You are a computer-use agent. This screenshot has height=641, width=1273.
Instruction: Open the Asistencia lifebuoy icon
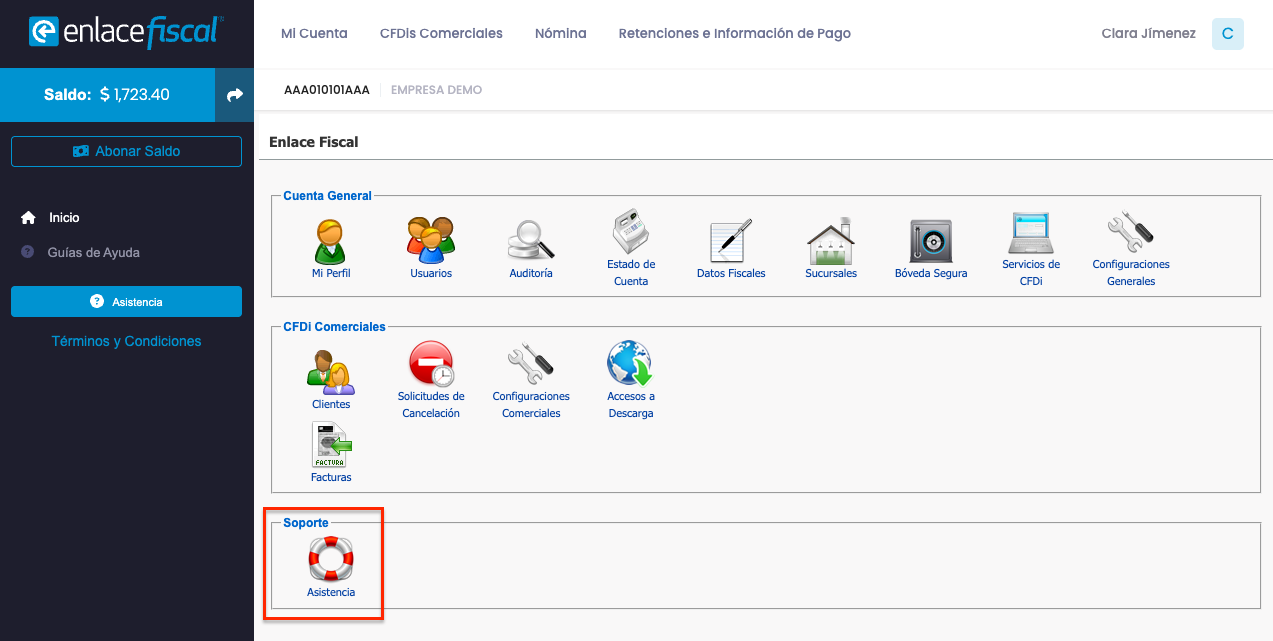pos(331,559)
